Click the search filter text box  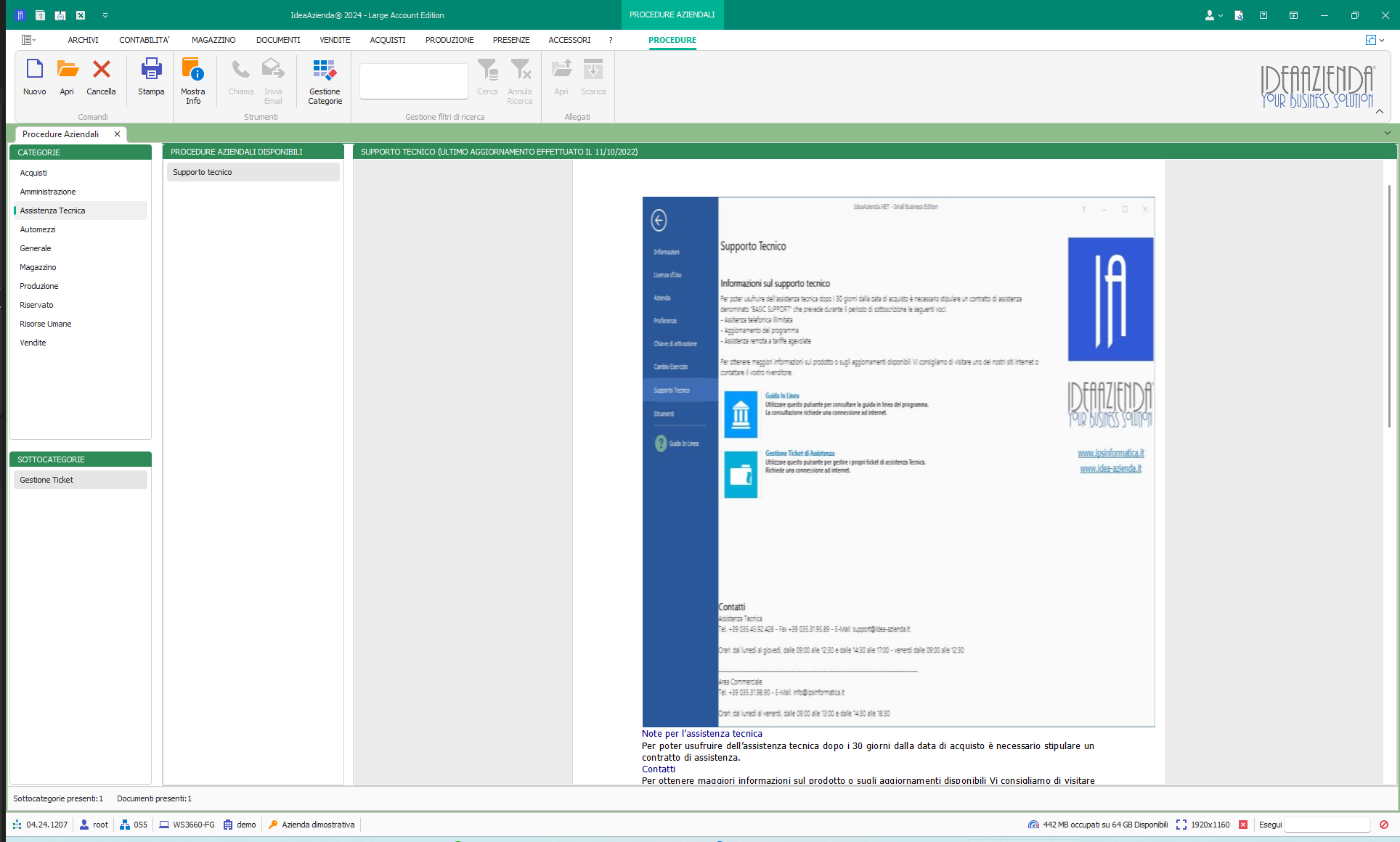click(x=414, y=81)
